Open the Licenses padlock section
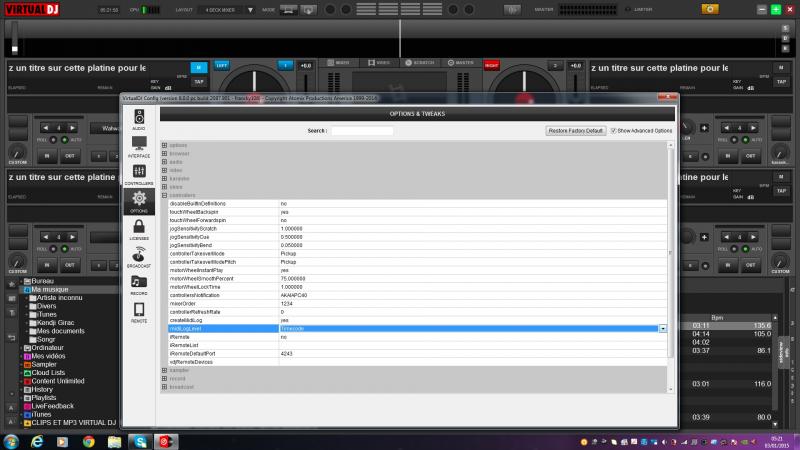The width and height of the screenshot is (800, 450). 139,229
